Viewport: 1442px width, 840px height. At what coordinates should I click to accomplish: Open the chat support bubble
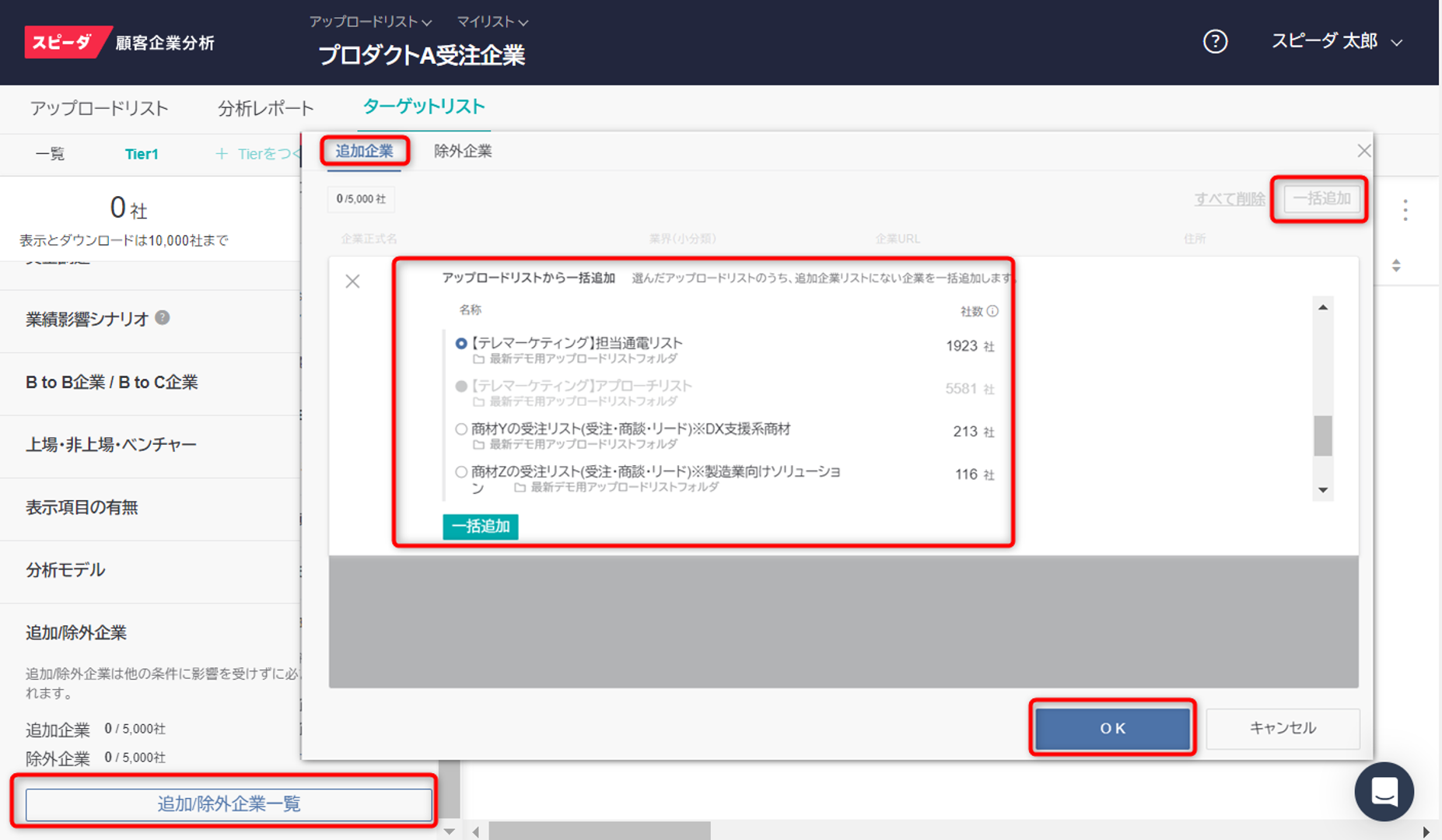tap(1384, 791)
